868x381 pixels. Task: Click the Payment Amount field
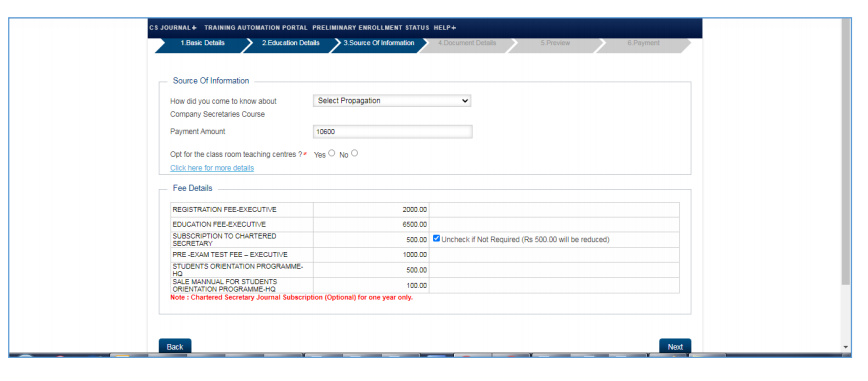392,132
